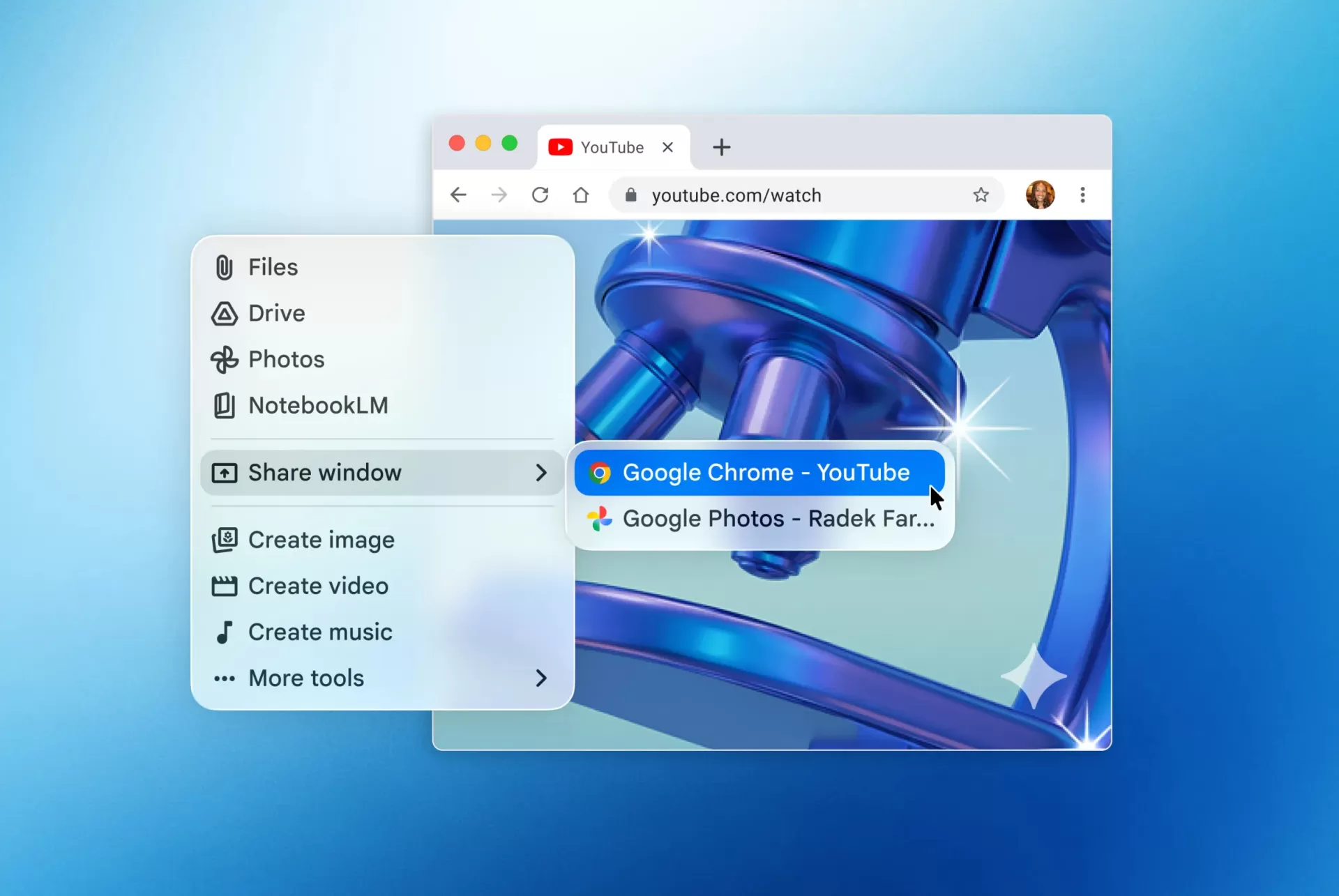Click the Share window upload icon

tap(224, 472)
